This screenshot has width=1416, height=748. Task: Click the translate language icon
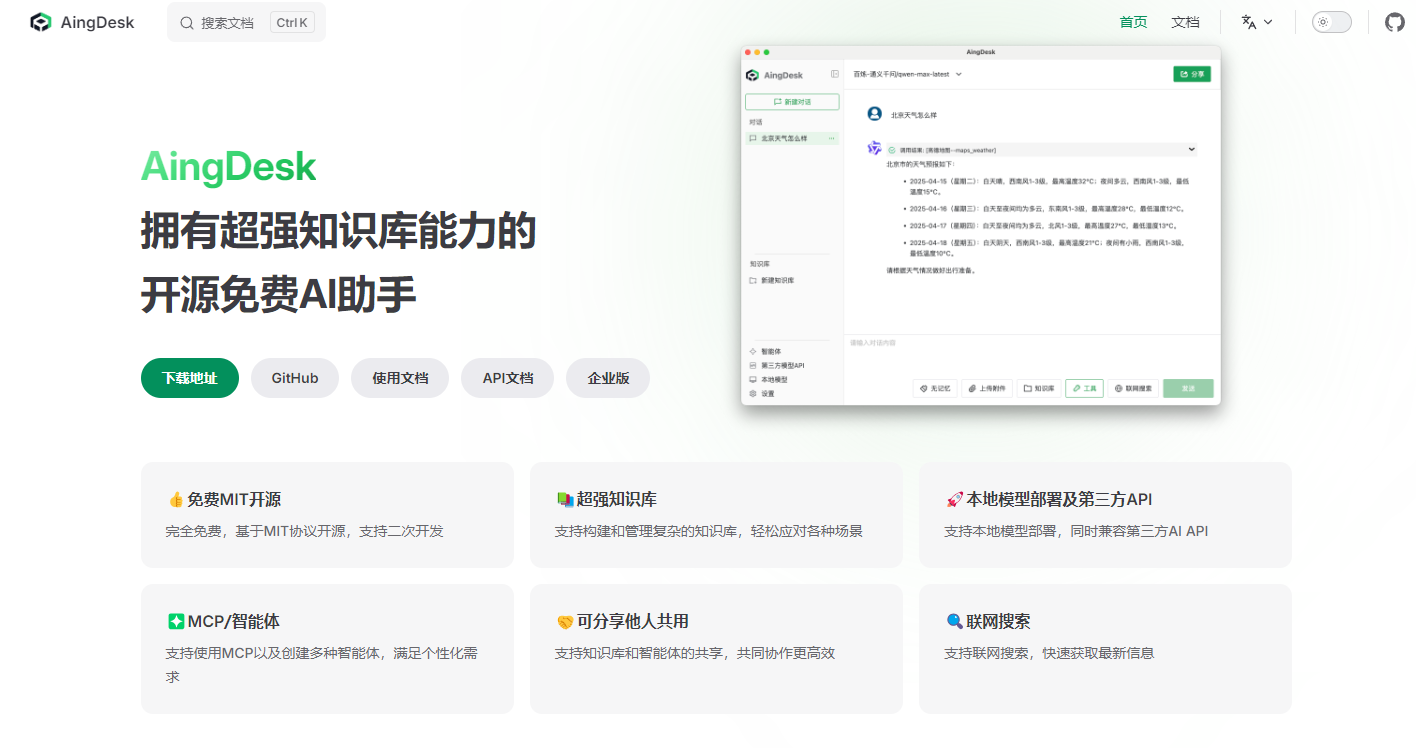(x=1249, y=22)
